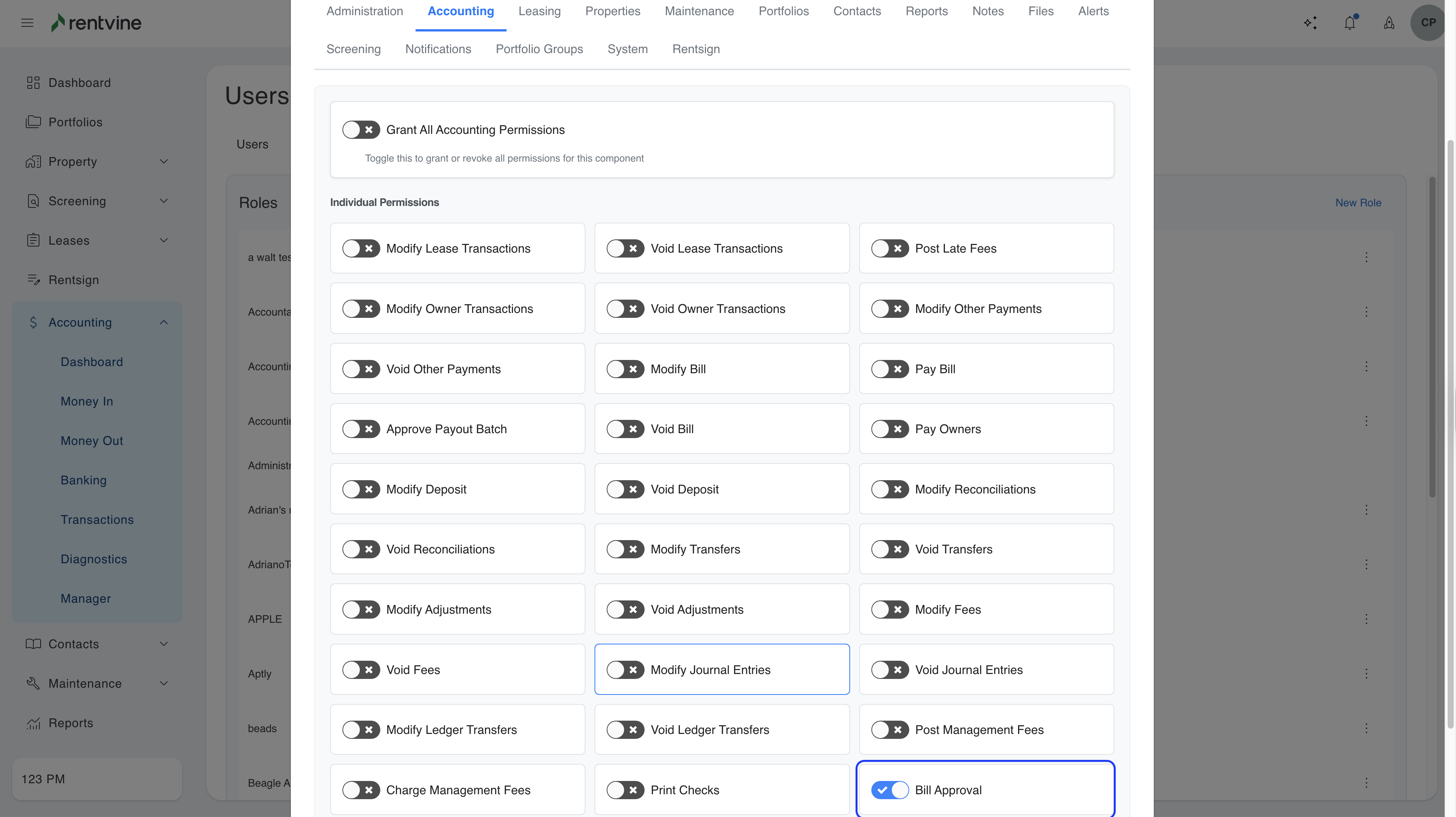Enable Grant All Accounting Permissions toggle
The image size is (1456, 817).
click(361, 130)
